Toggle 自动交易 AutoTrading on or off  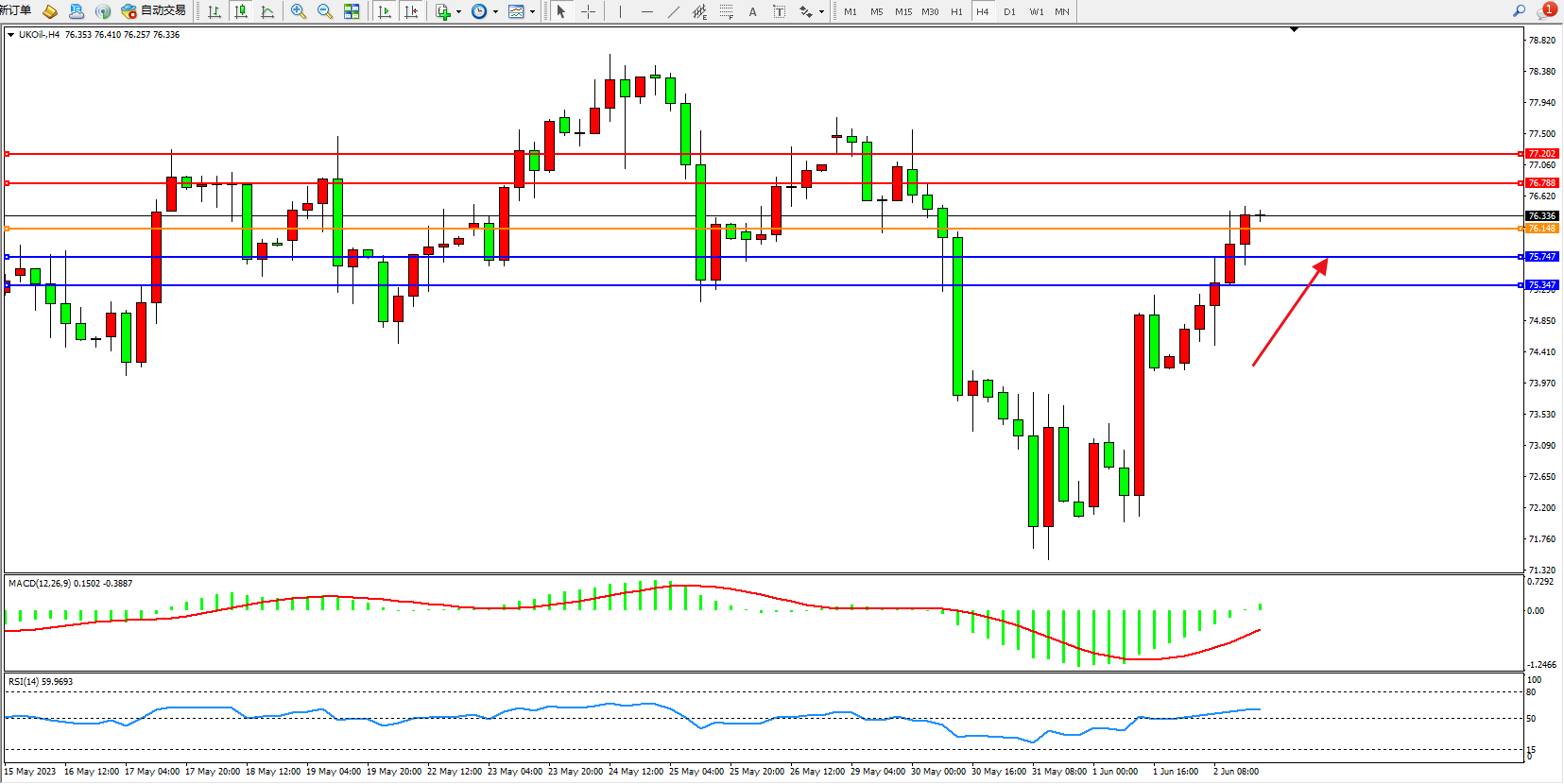click(x=154, y=11)
